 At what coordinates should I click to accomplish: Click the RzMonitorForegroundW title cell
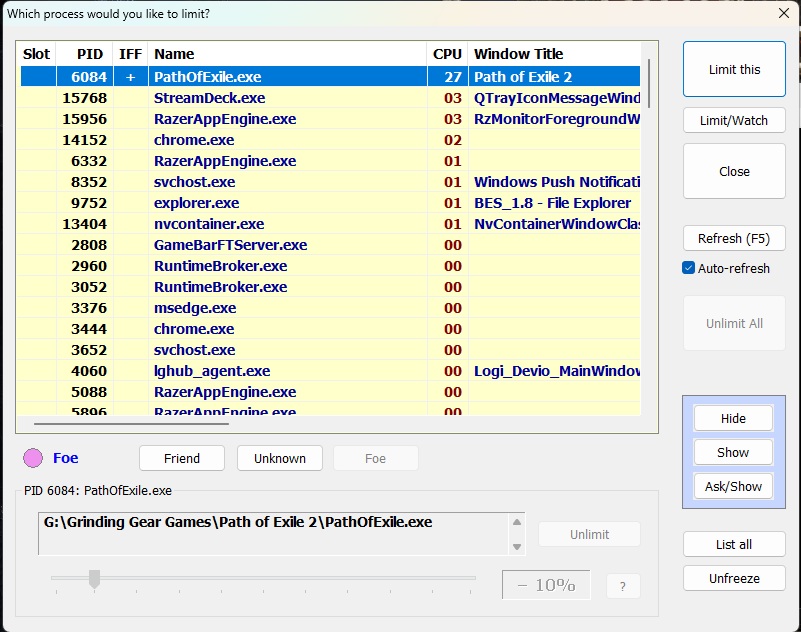click(554, 119)
